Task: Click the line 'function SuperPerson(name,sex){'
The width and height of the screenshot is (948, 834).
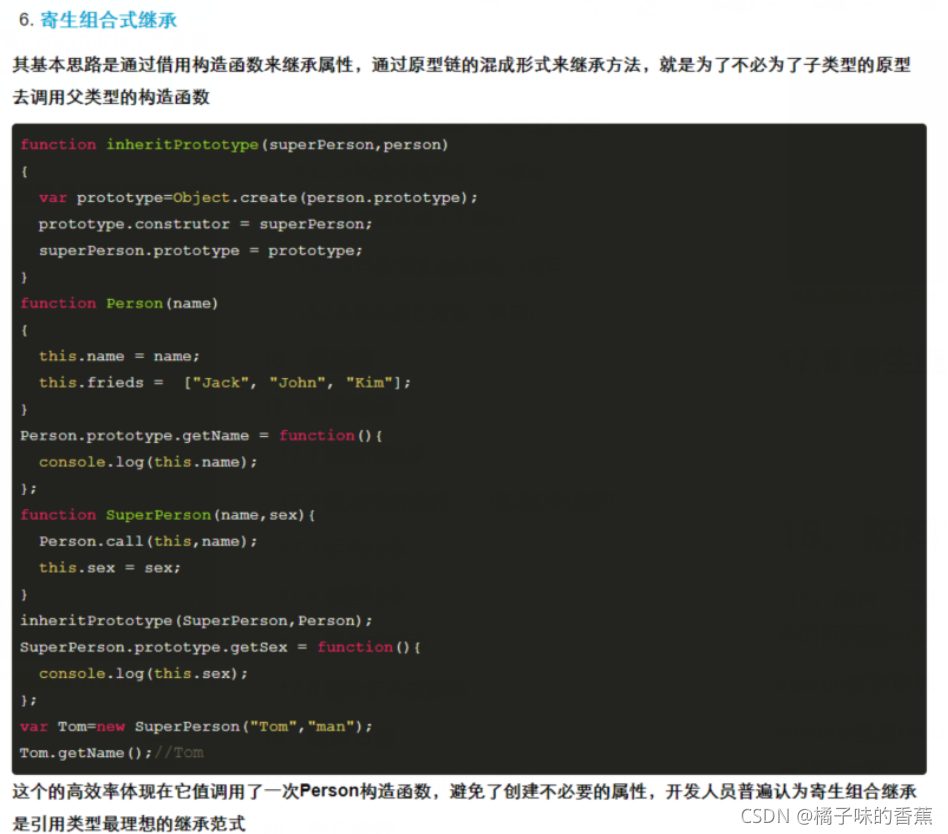Action: pyautogui.click(x=167, y=515)
